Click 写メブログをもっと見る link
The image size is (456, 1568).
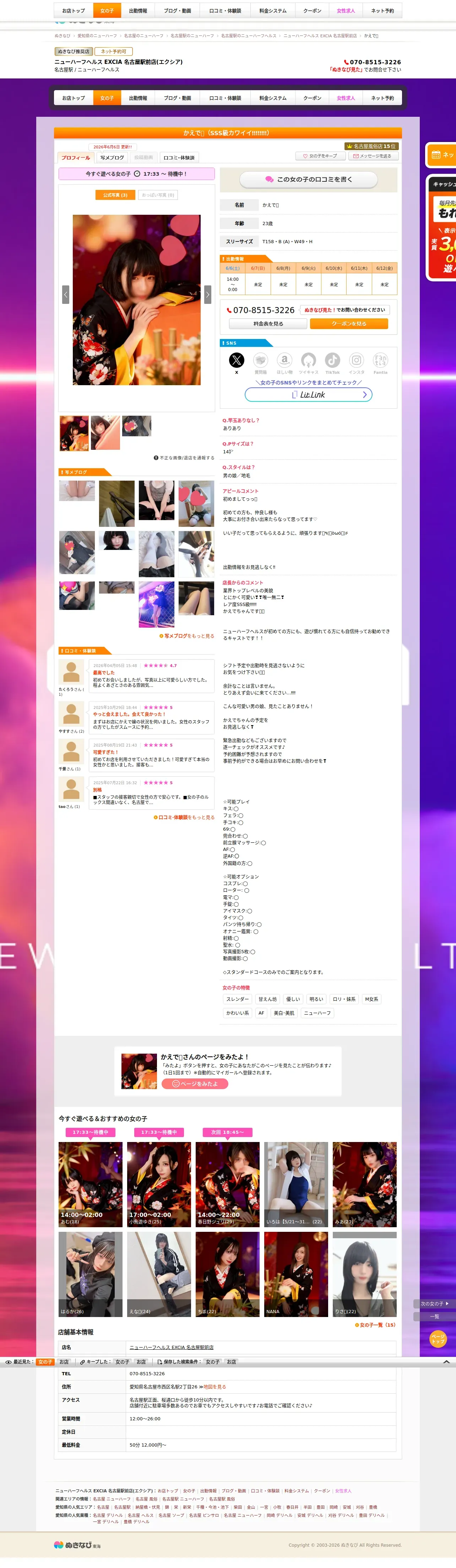(x=187, y=636)
